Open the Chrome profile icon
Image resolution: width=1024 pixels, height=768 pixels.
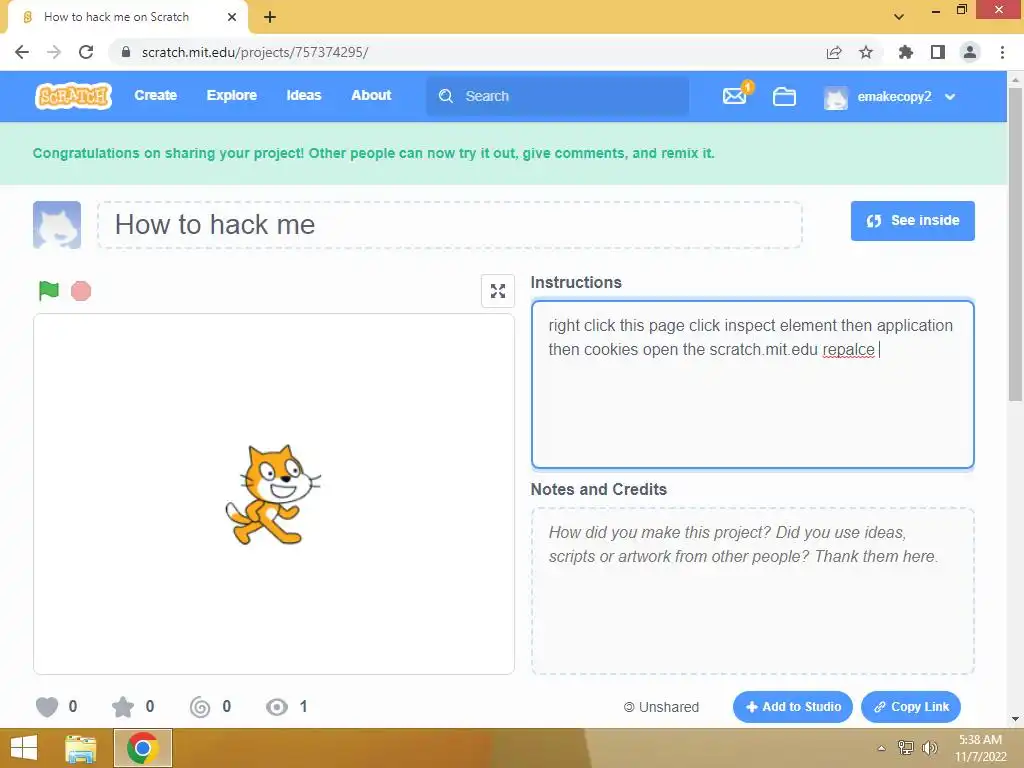(x=970, y=52)
